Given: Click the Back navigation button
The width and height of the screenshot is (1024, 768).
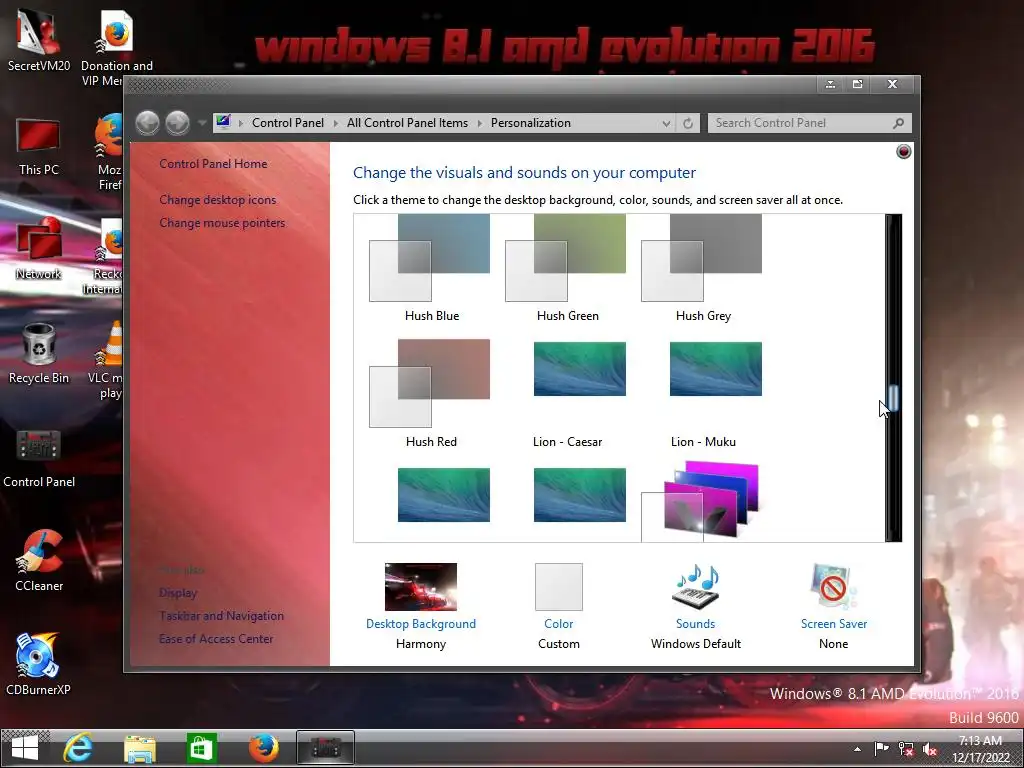Looking at the screenshot, I should coord(148,123).
